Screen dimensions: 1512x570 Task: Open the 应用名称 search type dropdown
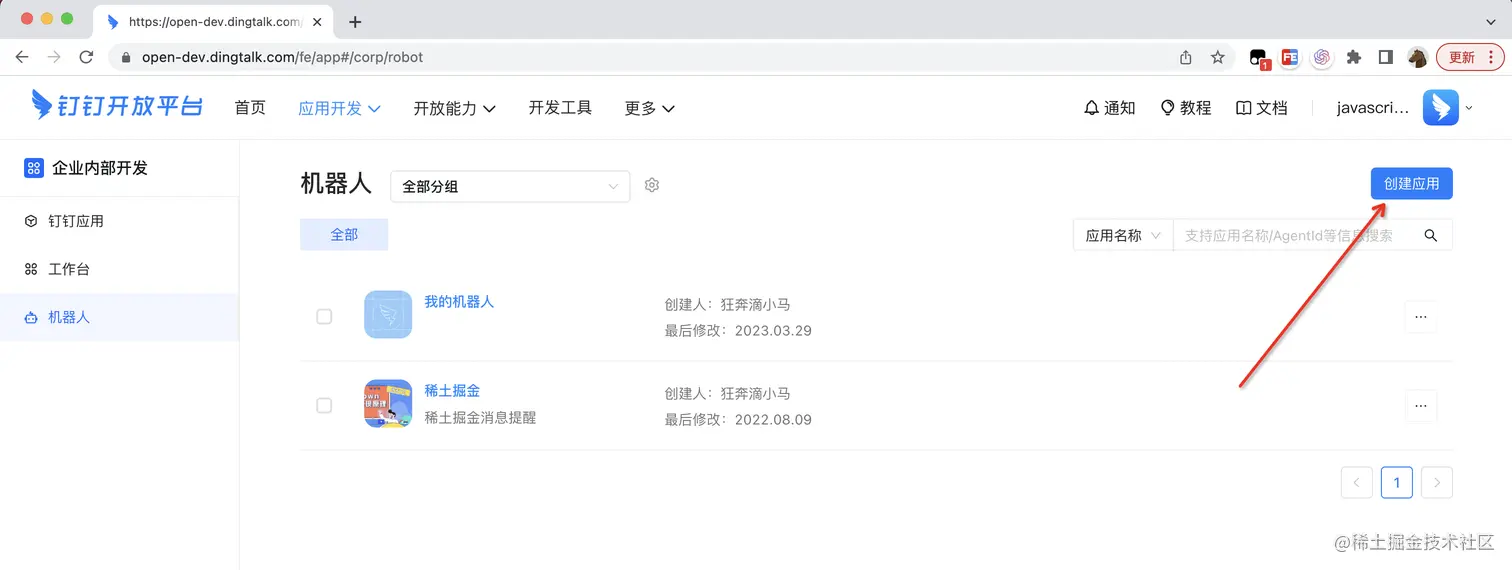(1123, 235)
